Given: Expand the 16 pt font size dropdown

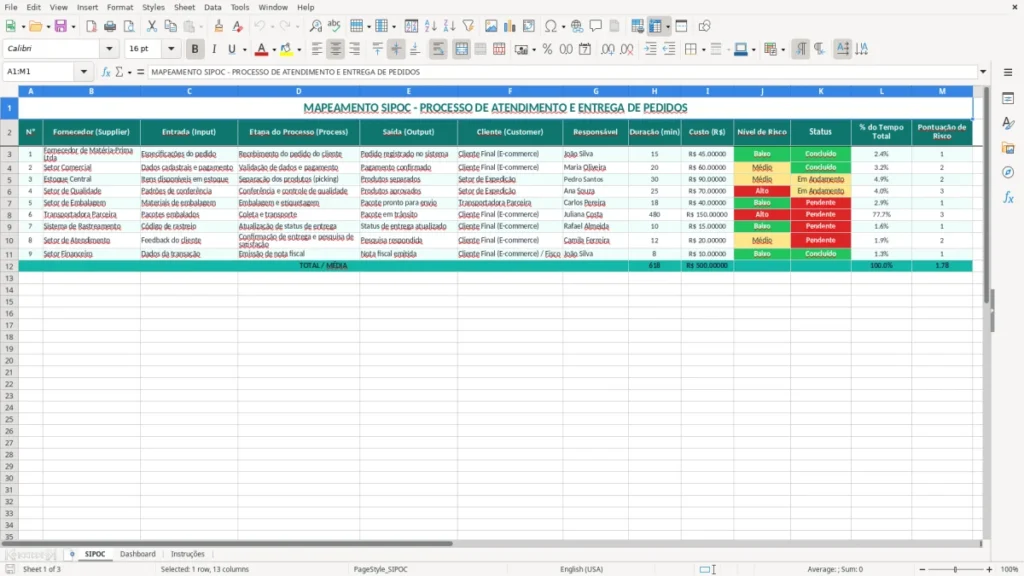Looking at the screenshot, I should 171,49.
